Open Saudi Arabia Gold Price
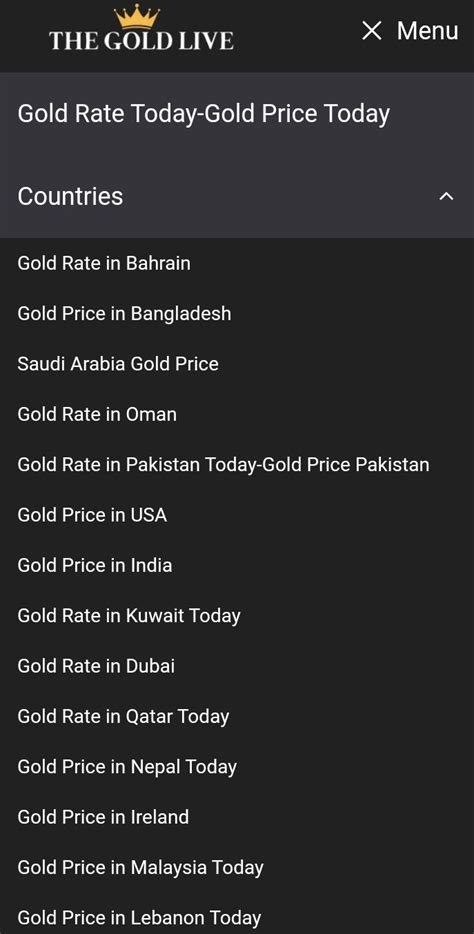474x934 pixels. point(118,364)
